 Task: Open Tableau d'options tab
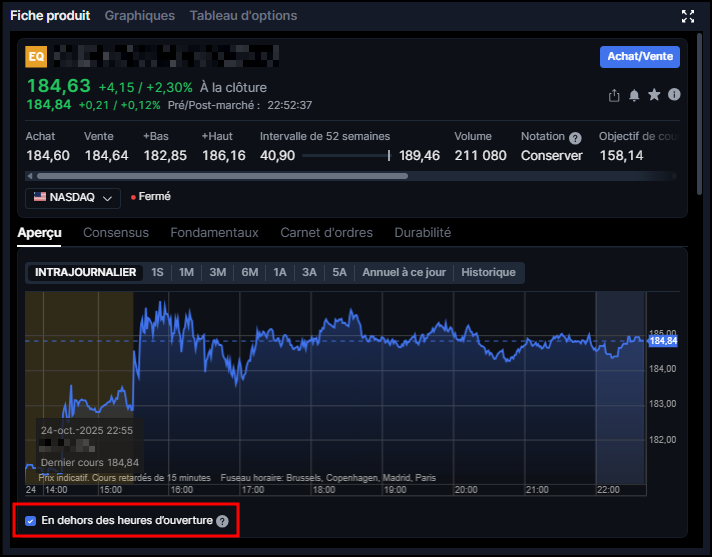243,16
